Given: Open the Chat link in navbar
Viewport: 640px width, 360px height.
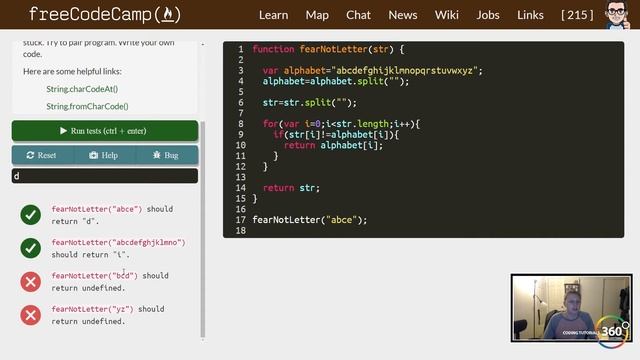Looking at the screenshot, I should pyautogui.click(x=358, y=15).
